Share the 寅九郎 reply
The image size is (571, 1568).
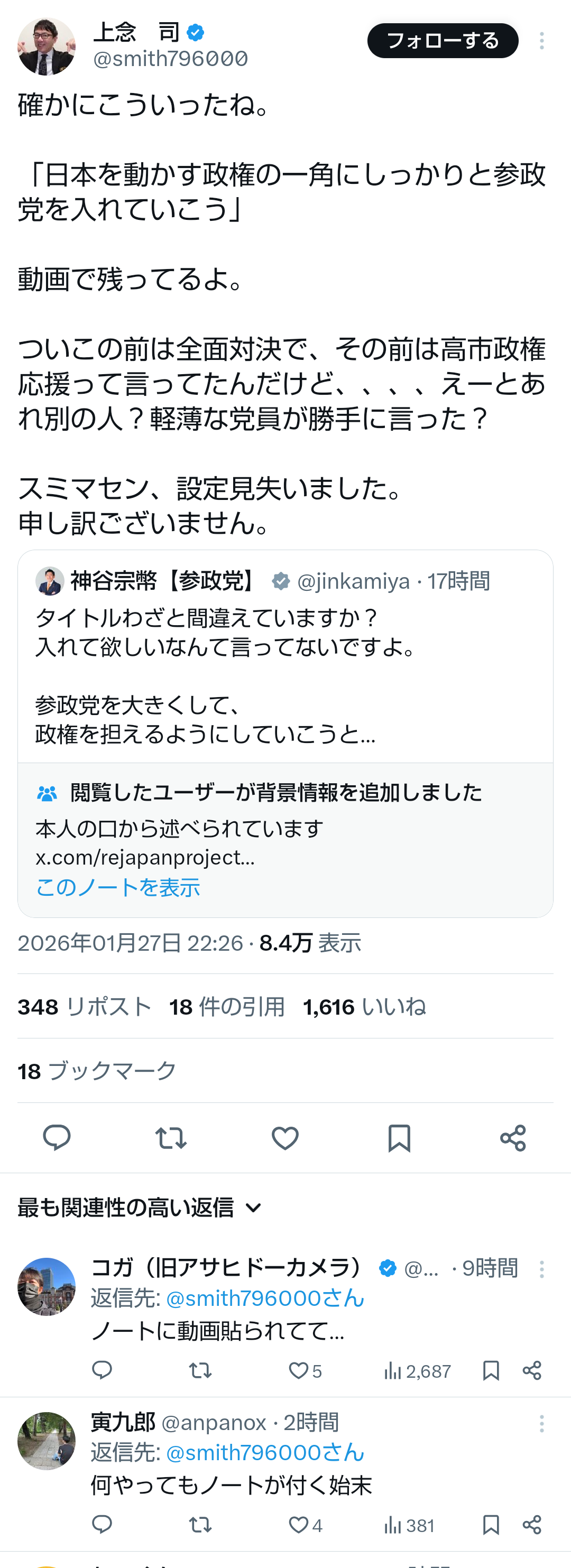[x=531, y=1525]
